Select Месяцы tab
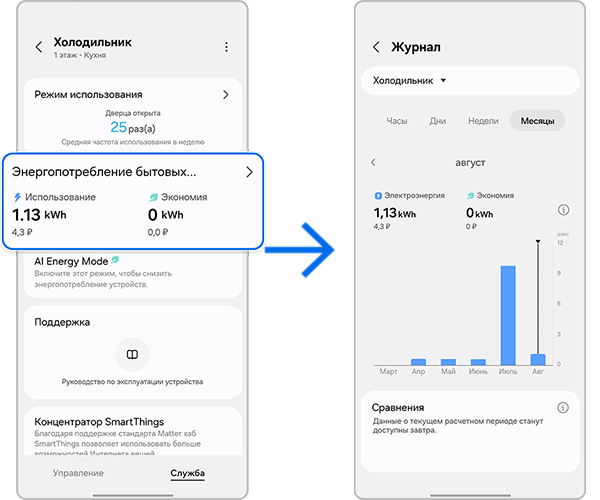The height and width of the screenshot is (500, 600). click(x=538, y=121)
